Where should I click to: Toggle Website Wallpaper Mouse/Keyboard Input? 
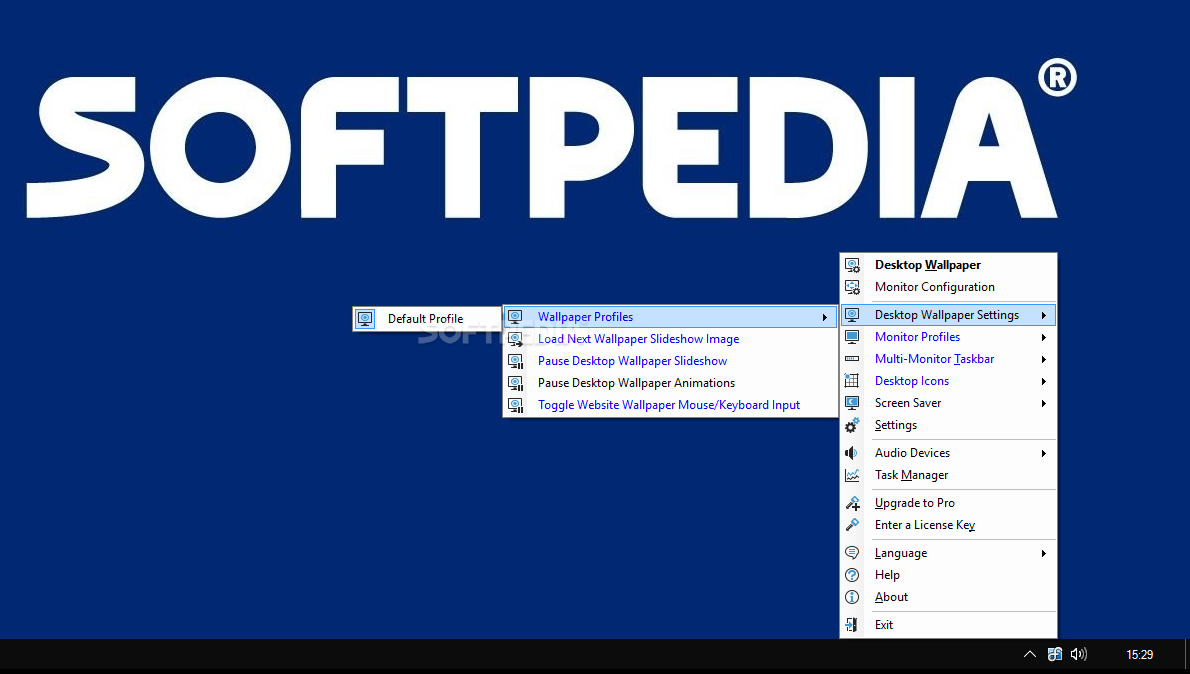(670, 405)
